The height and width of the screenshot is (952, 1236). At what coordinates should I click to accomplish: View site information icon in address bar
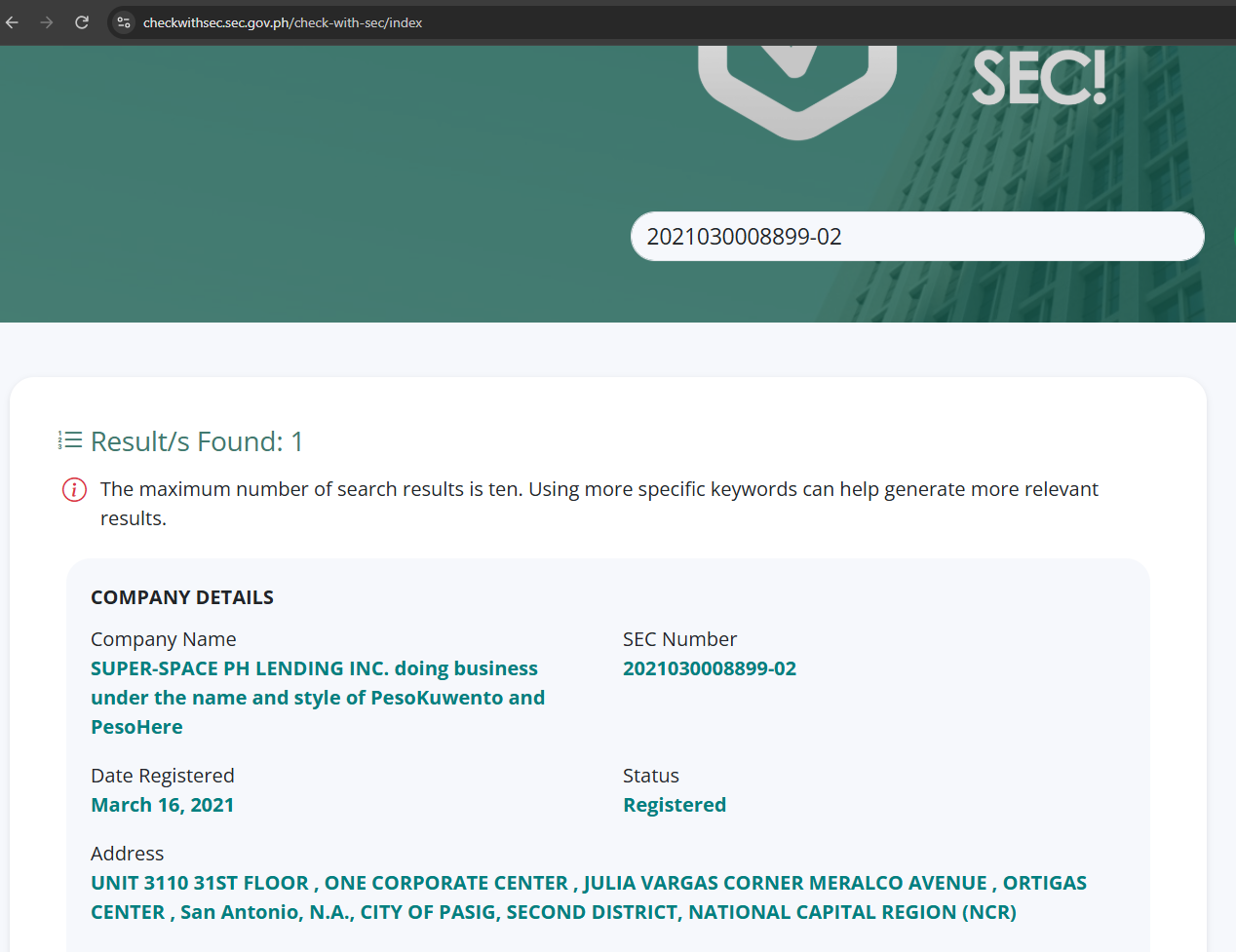click(124, 22)
